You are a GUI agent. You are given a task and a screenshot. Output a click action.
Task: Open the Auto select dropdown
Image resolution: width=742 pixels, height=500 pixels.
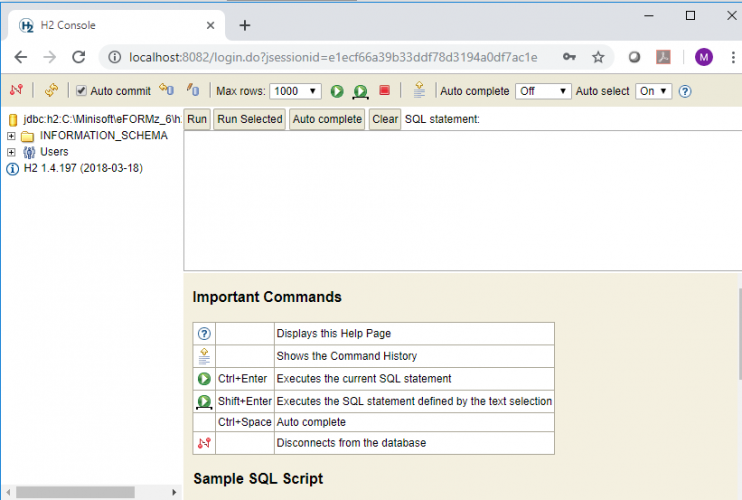click(x=653, y=91)
